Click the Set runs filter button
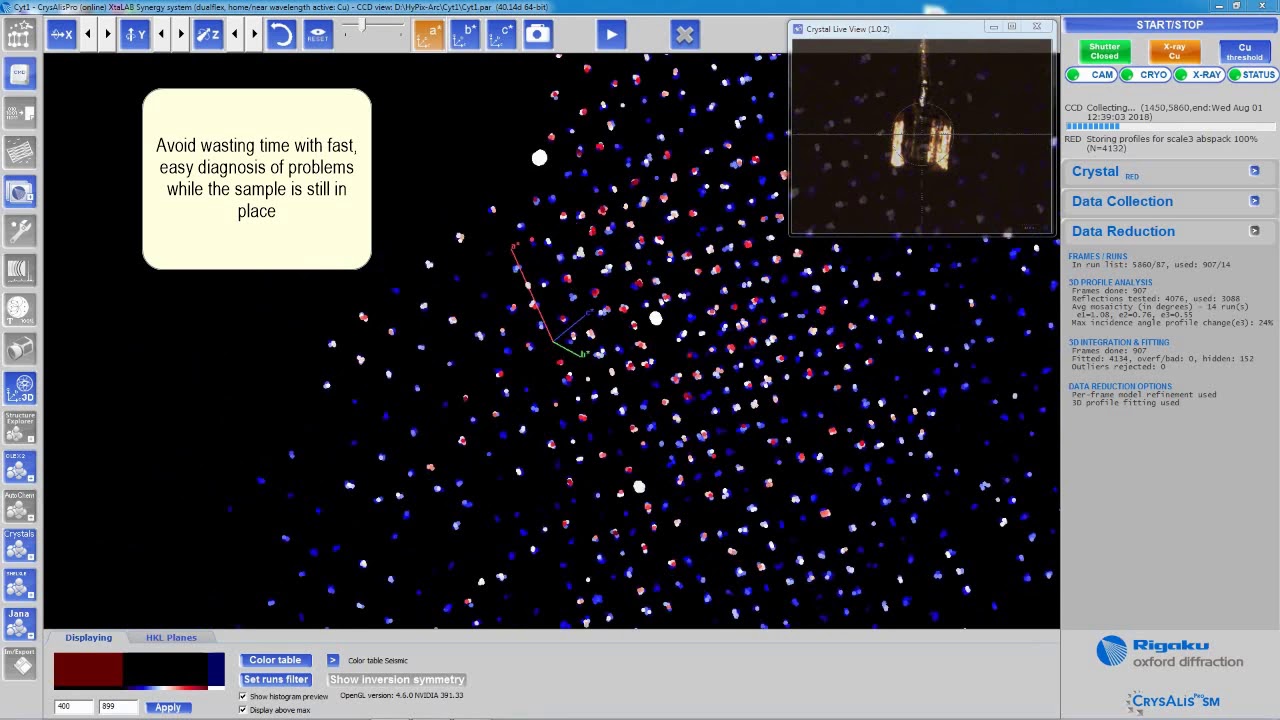This screenshot has height=720, width=1280. (275, 680)
